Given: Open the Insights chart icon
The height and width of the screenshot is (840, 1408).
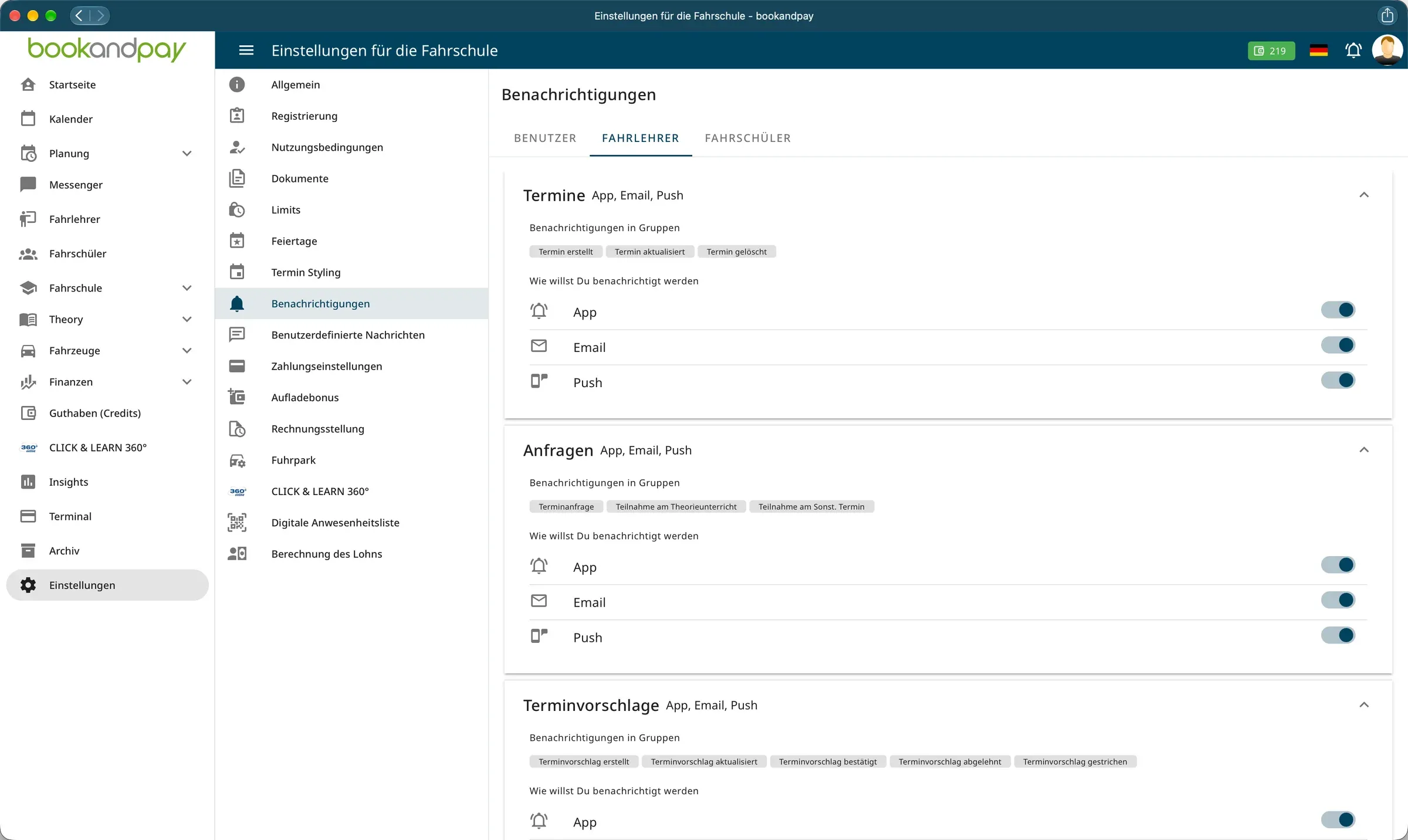Looking at the screenshot, I should click(x=28, y=482).
